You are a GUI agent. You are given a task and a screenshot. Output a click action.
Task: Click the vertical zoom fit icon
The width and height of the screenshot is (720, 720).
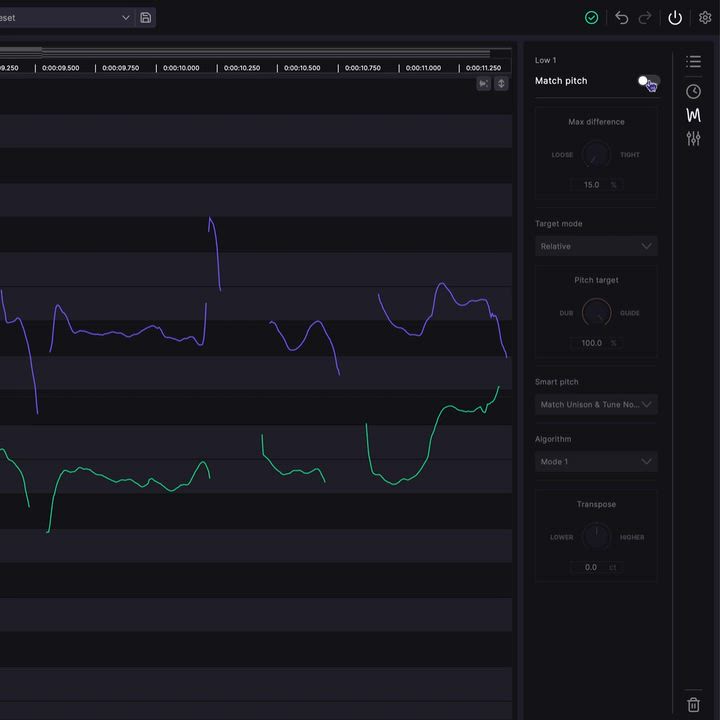tap(501, 84)
